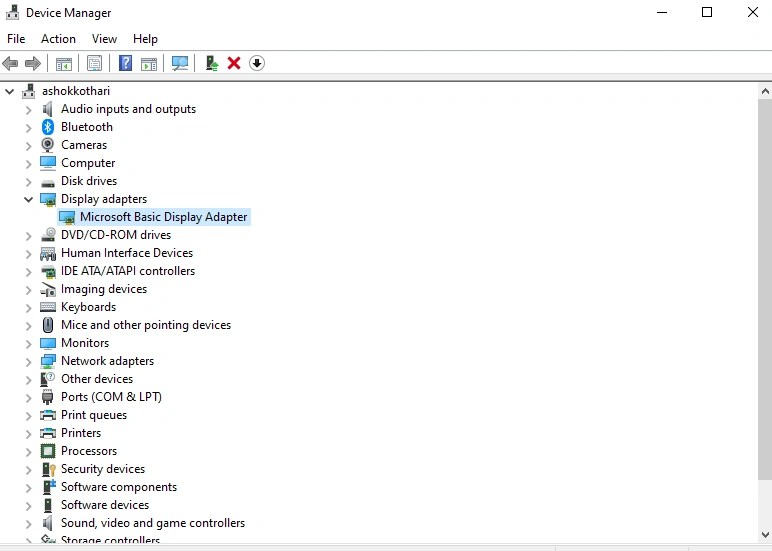The height and width of the screenshot is (551, 772).
Task: Select the Other devices label
Action: (x=97, y=379)
